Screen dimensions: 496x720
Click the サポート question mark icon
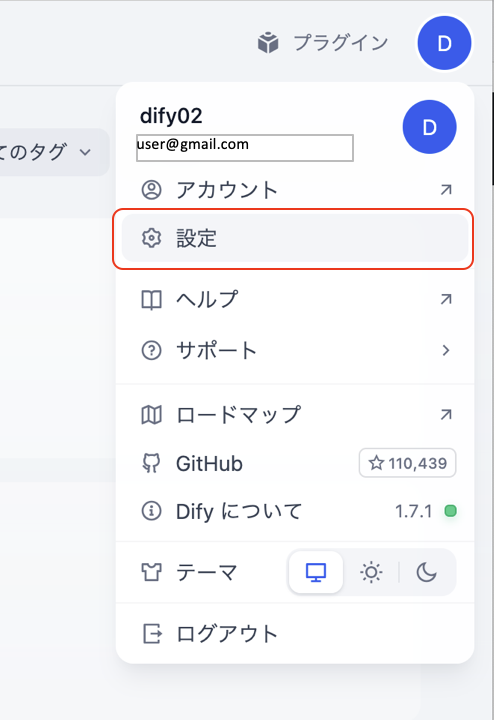(151, 351)
